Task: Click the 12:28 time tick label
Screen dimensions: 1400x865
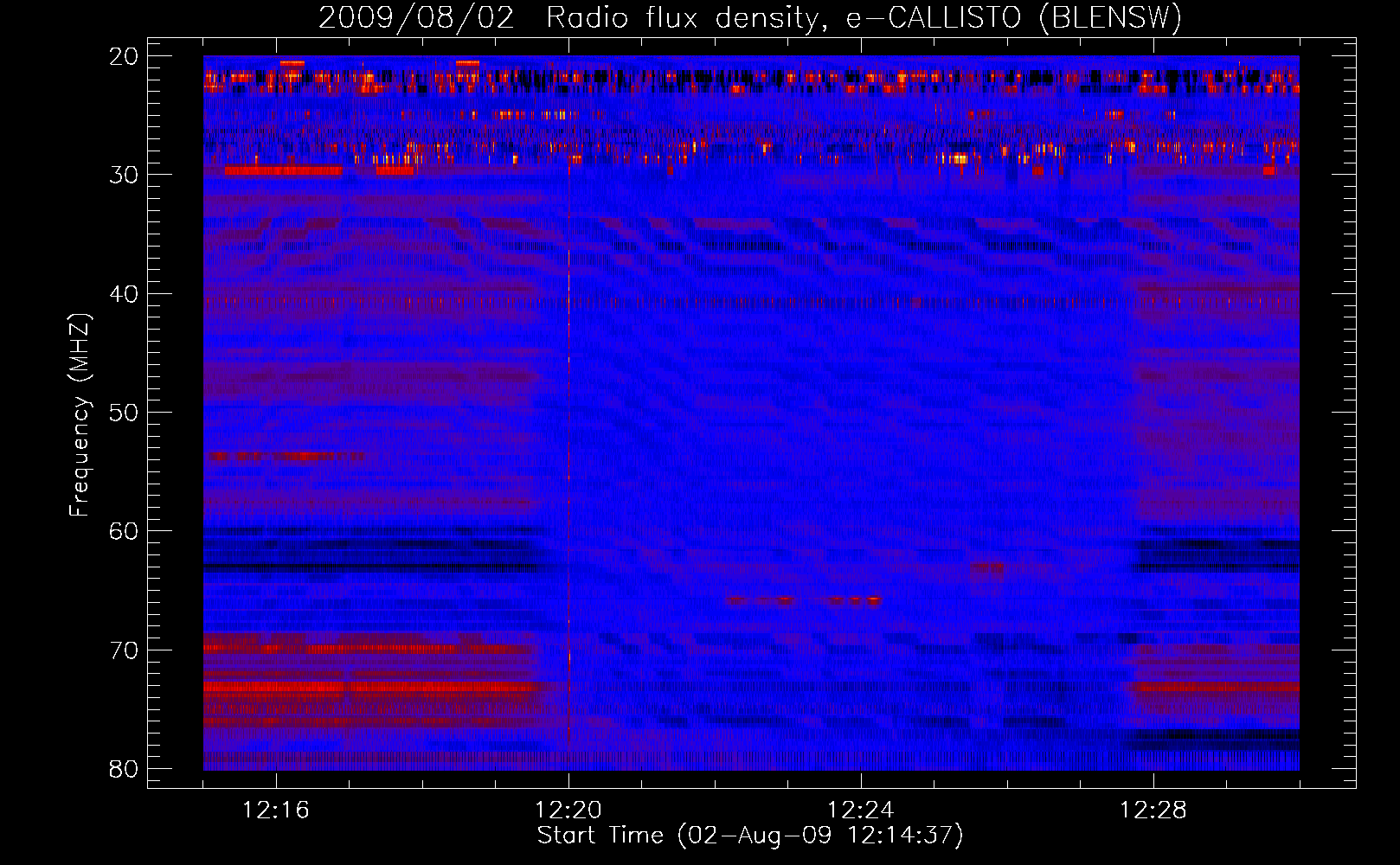Action: tap(1153, 811)
